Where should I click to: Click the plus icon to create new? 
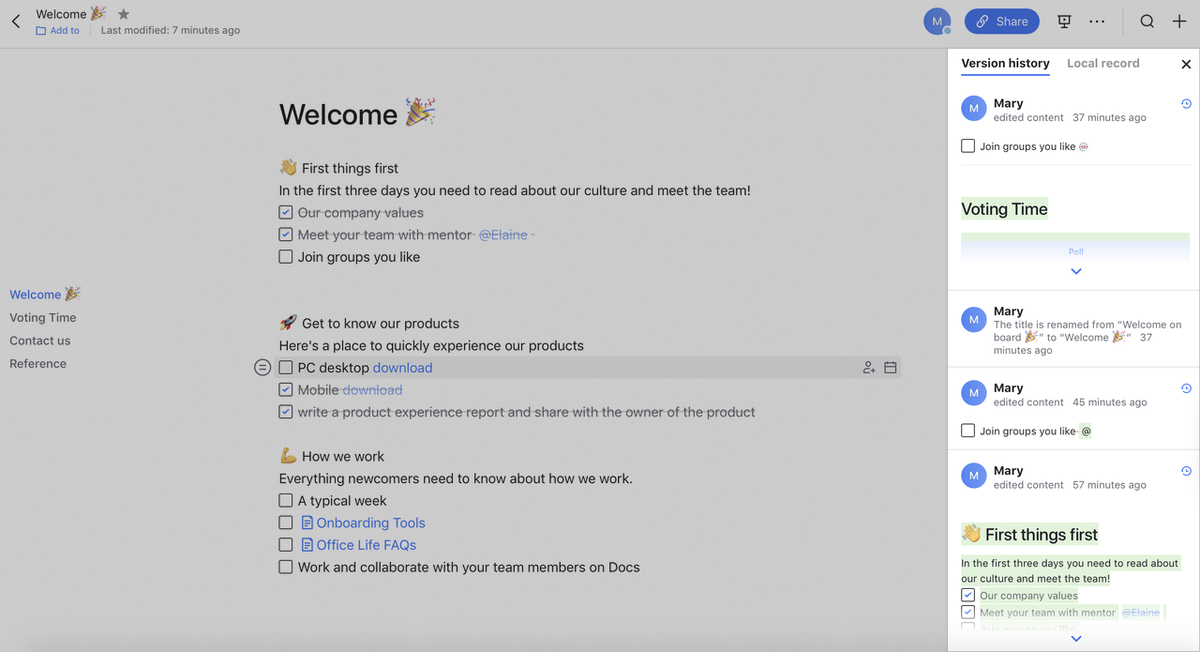click(x=1179, y=21)
